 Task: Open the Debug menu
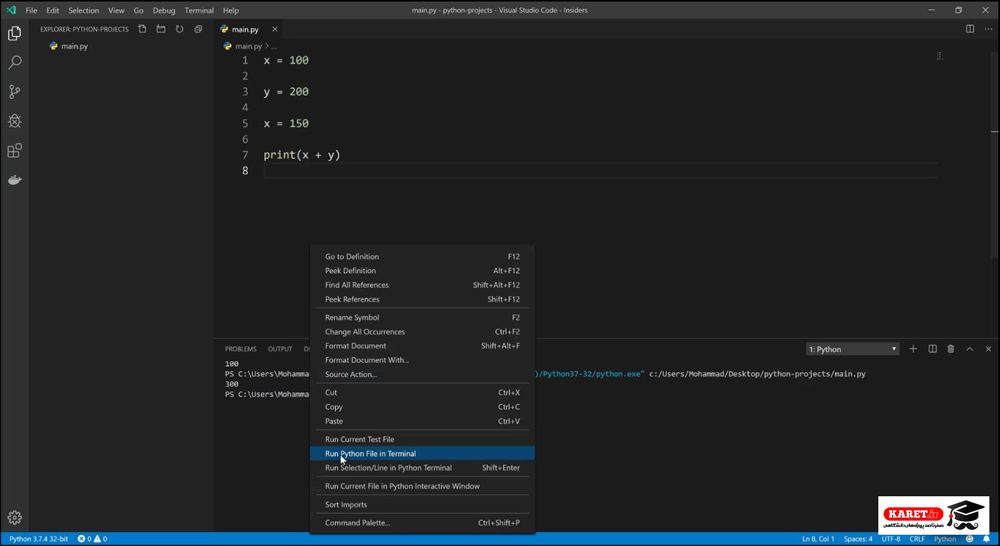[164, 10]
